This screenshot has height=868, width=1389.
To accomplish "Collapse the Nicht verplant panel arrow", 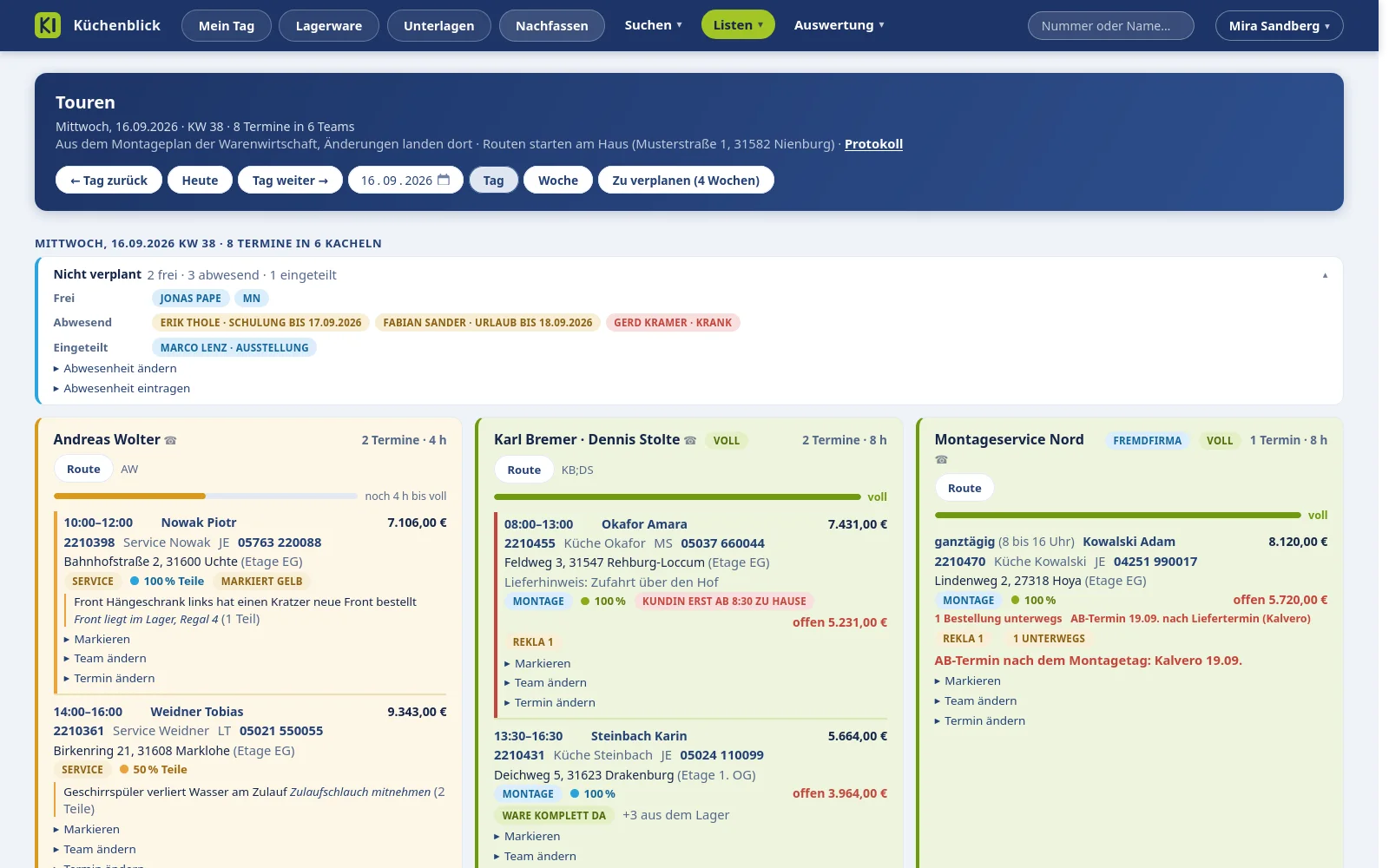I will 1325,275.
